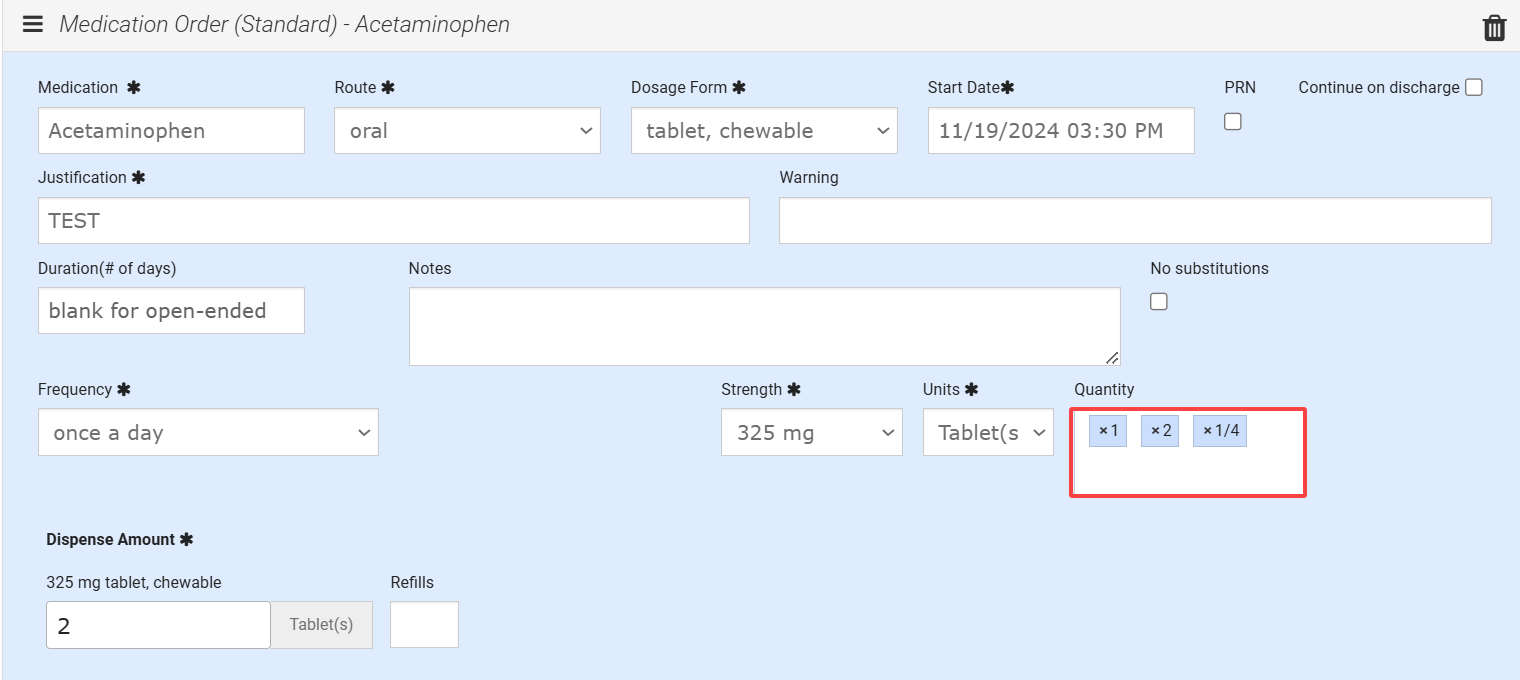
Task: Toggle the PRN checkbox
Action: click(x=1233, y=121)
